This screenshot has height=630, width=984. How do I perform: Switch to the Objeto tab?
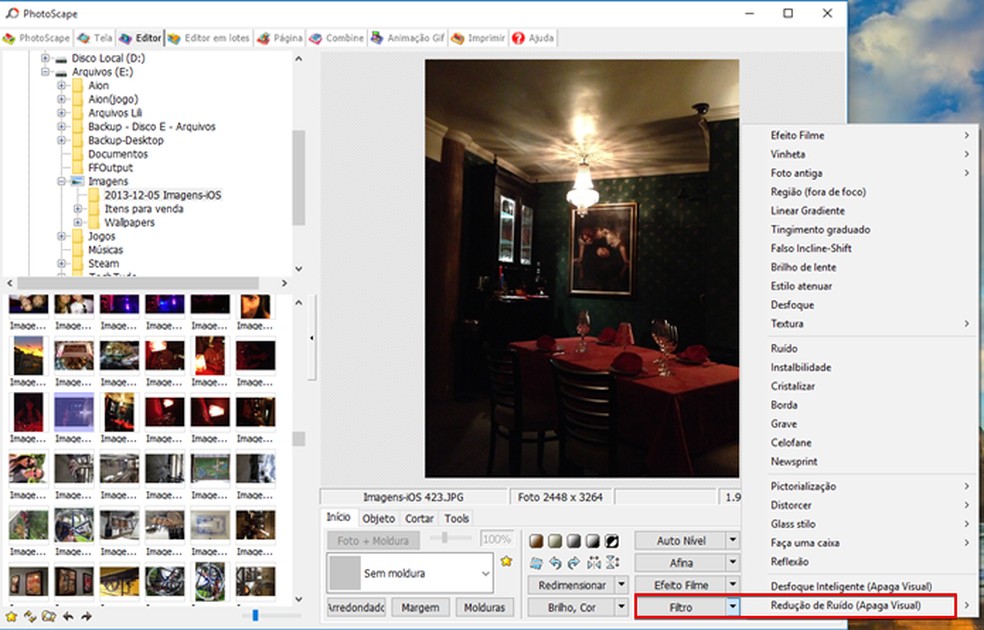(378, 518)
